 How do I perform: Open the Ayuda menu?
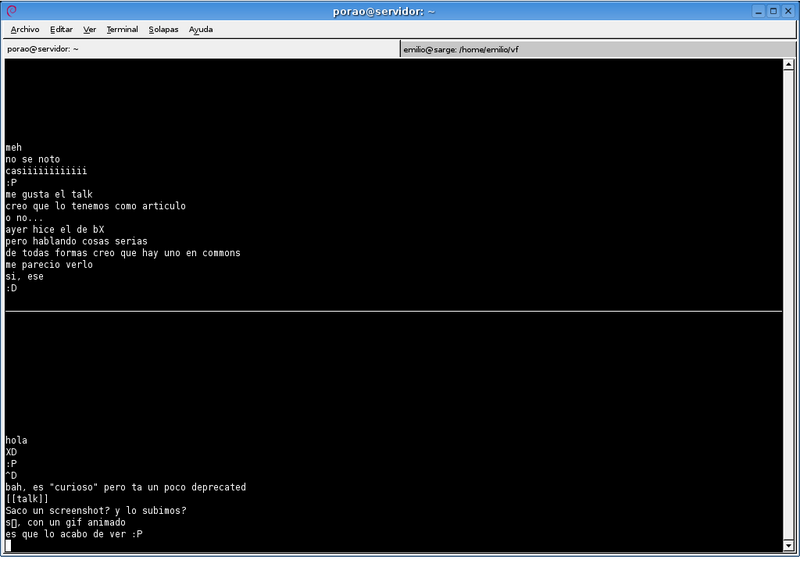coord(201,30)
